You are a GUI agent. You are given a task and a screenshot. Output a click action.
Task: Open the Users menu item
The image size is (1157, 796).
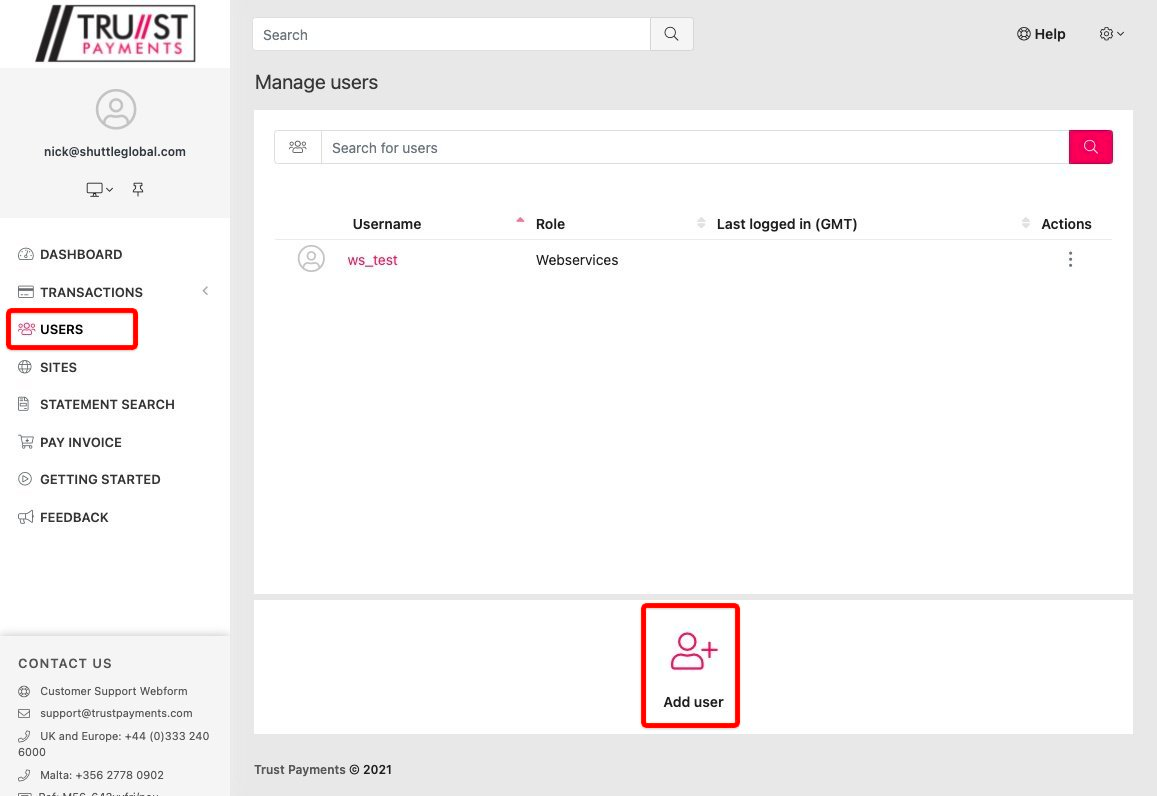coord(61,329)
